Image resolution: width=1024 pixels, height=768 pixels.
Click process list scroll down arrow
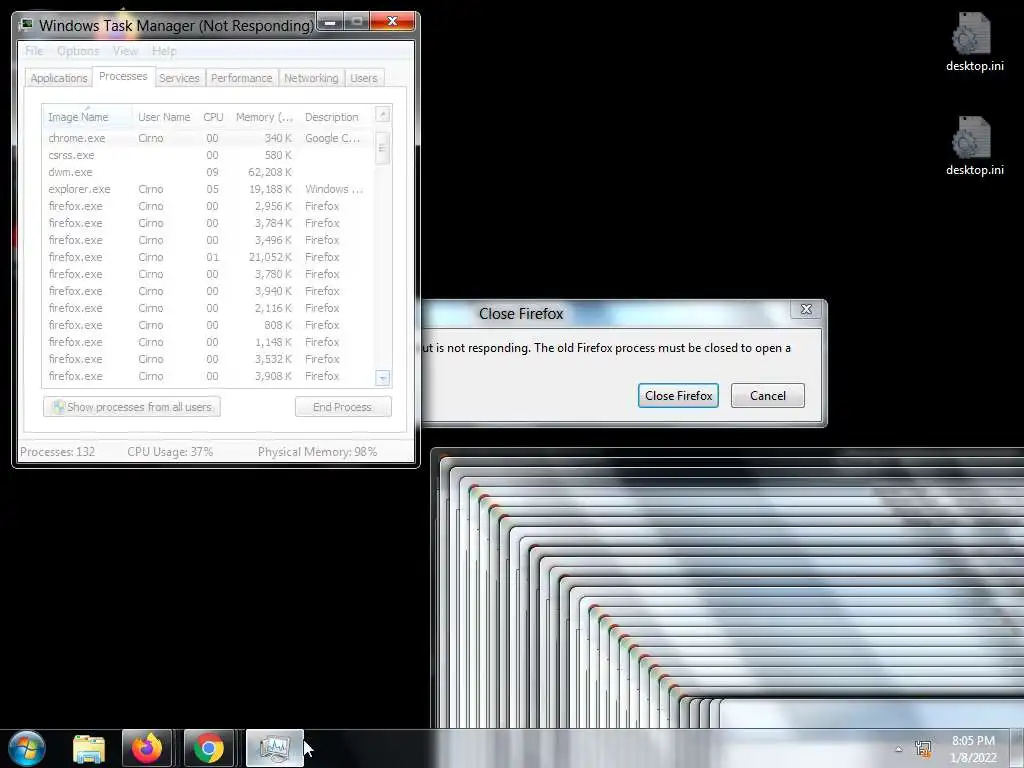coord(383,377)
